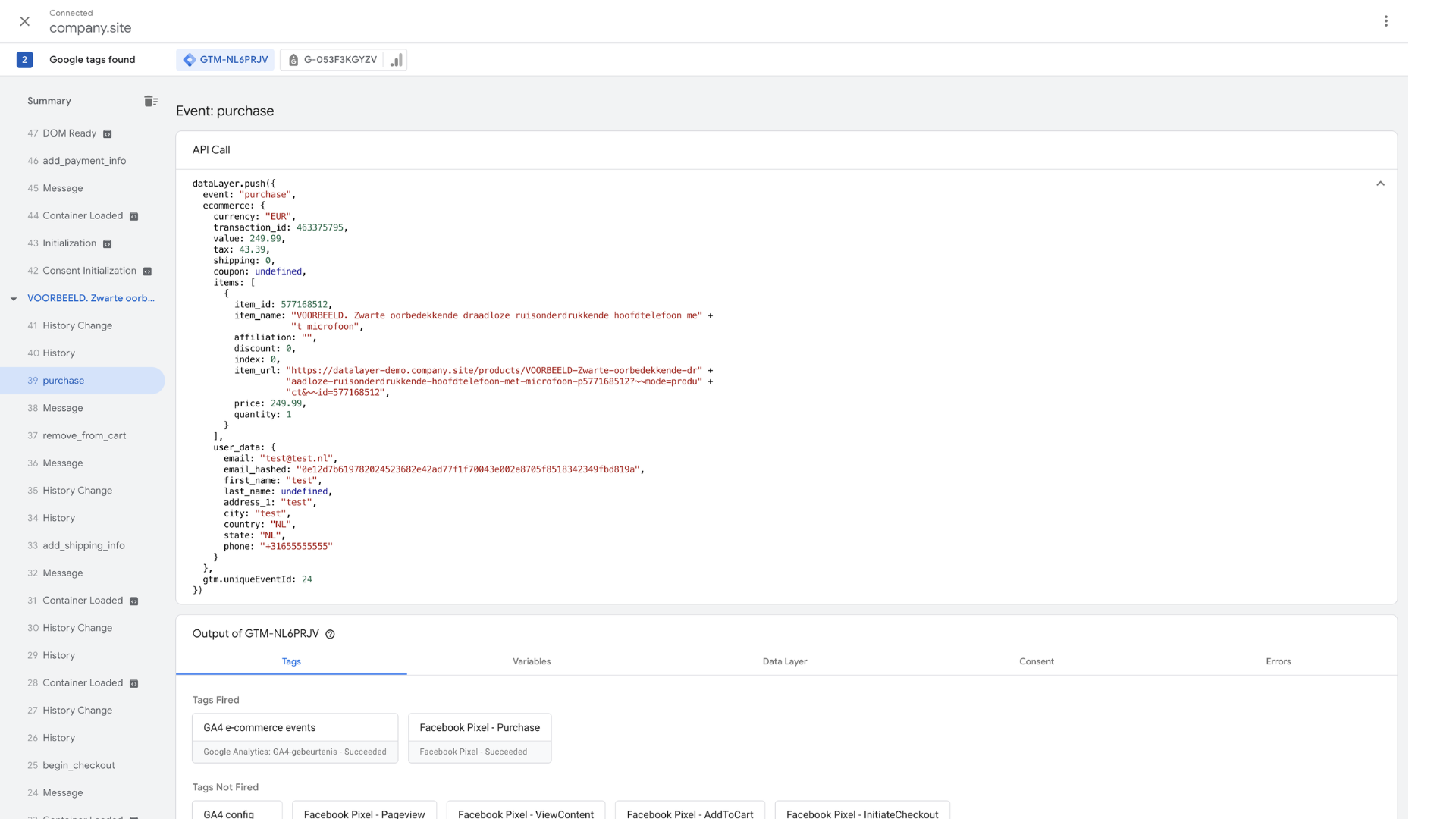Screen dimensions: 1456x819
Task: Open Facebook Pixel - AddToCart tag card
Action: 690,810
